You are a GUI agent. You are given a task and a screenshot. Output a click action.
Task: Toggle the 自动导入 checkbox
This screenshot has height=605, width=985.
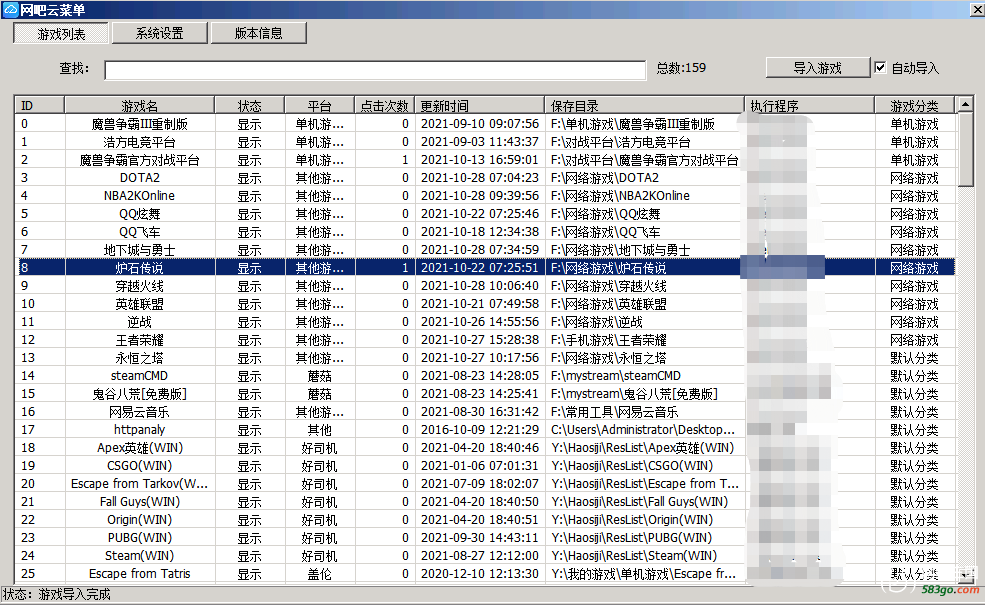880,67
